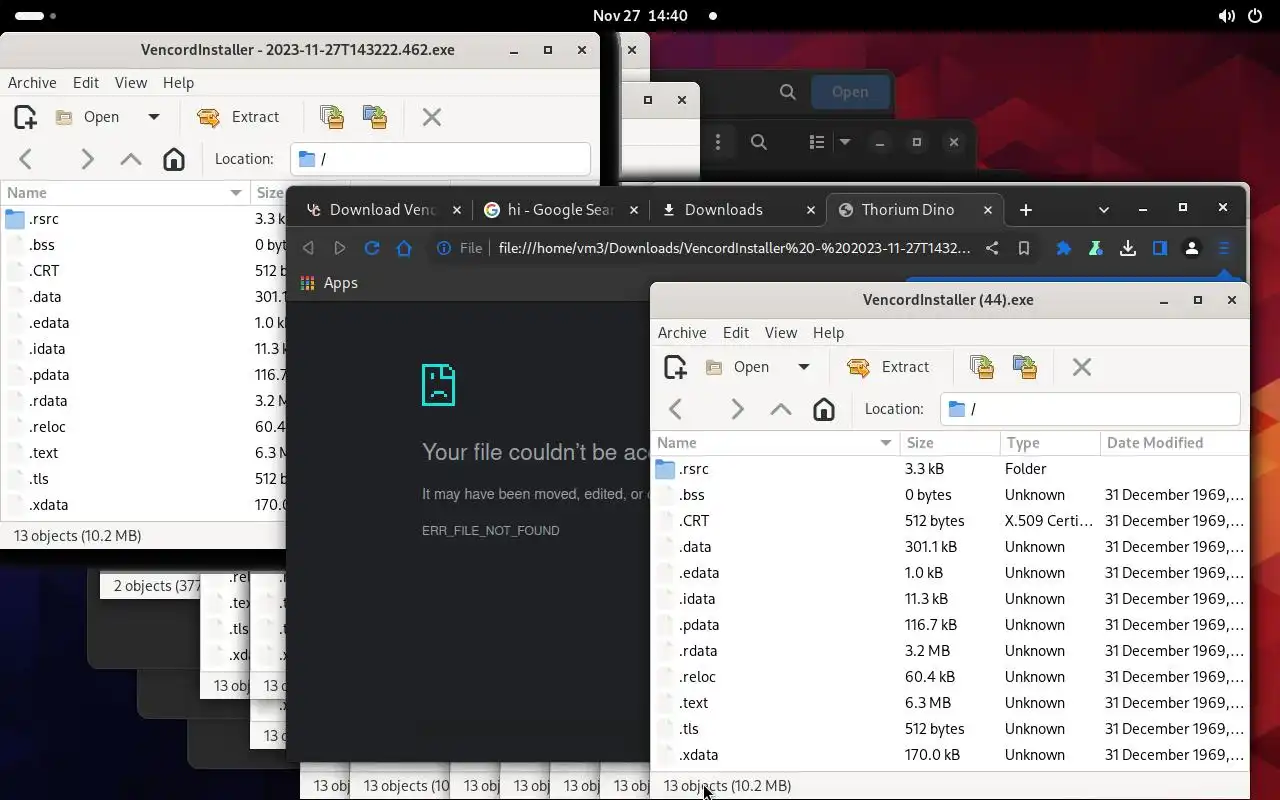The width and height of the screenshot is (1280, 800).
Task: Click the Type column header
Action: 1049,443
